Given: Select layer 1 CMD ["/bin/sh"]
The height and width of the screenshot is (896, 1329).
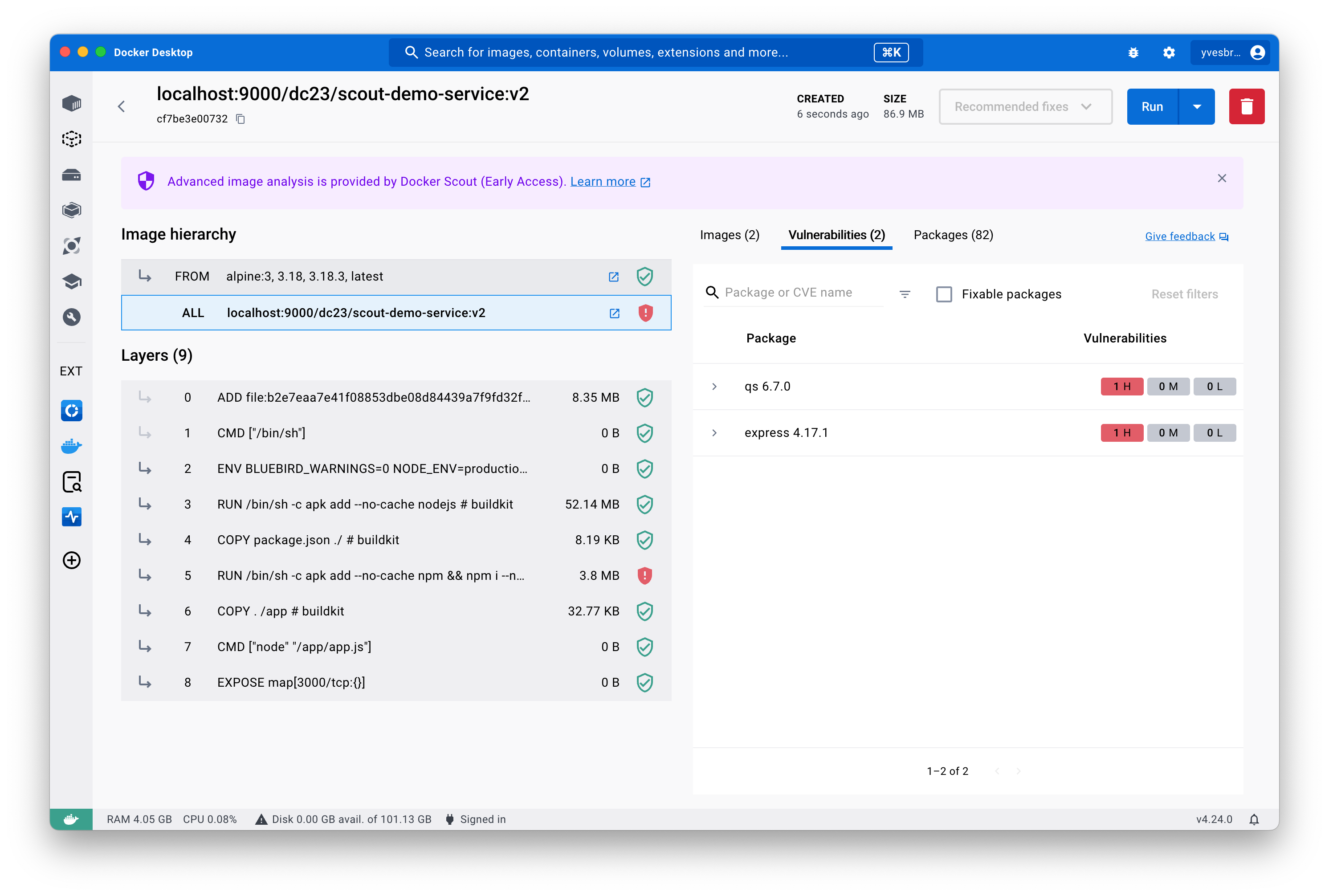Looking at the screenshot, I should click(396, 433).
